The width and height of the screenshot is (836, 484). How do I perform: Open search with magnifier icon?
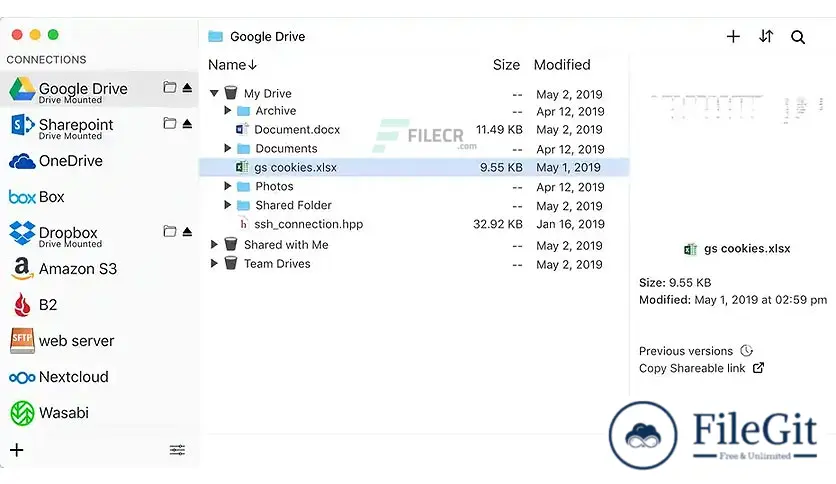coord(798,37)
